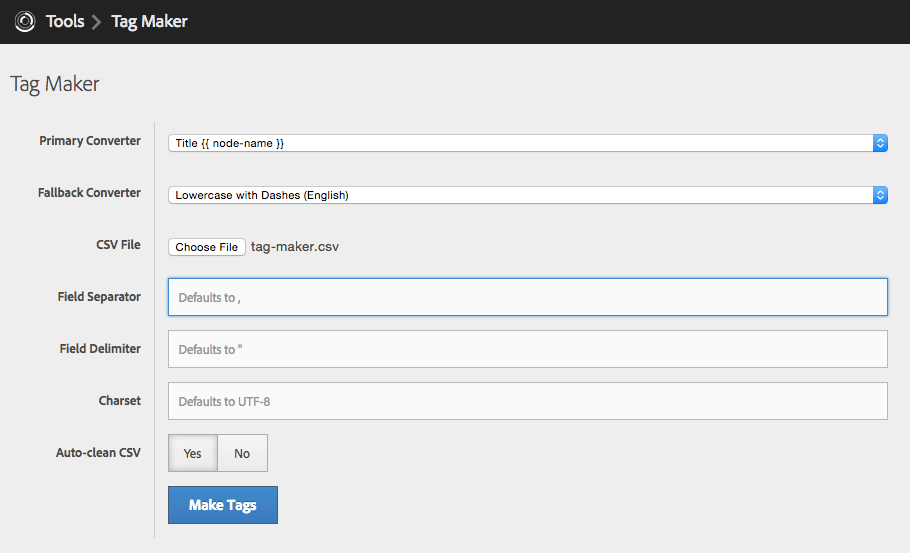The image size is (910, 553).
Task: Set Auto-clean CSV to Yes
Action: tap(193, 453)
